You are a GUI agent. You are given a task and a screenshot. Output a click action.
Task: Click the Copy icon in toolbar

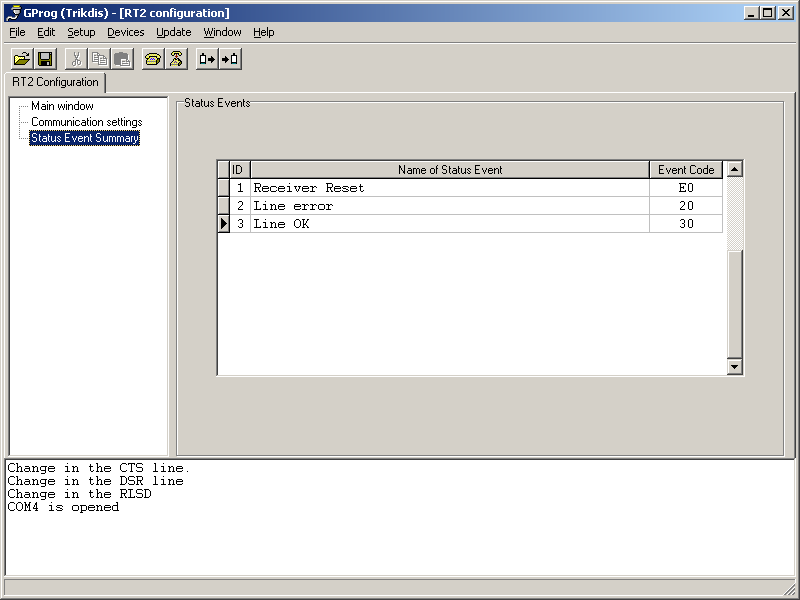(x=99, y=59)
